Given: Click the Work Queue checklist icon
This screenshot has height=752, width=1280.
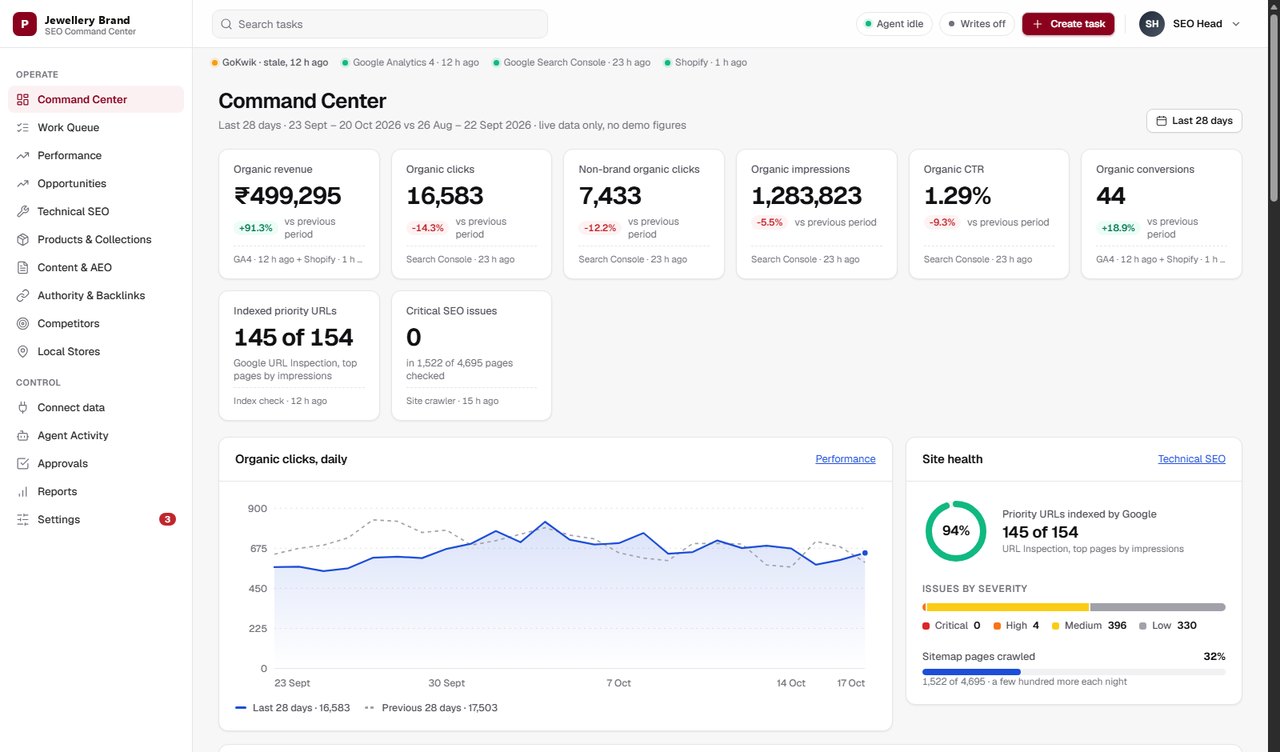Looking at the screenshot, I should click(23, 127).
